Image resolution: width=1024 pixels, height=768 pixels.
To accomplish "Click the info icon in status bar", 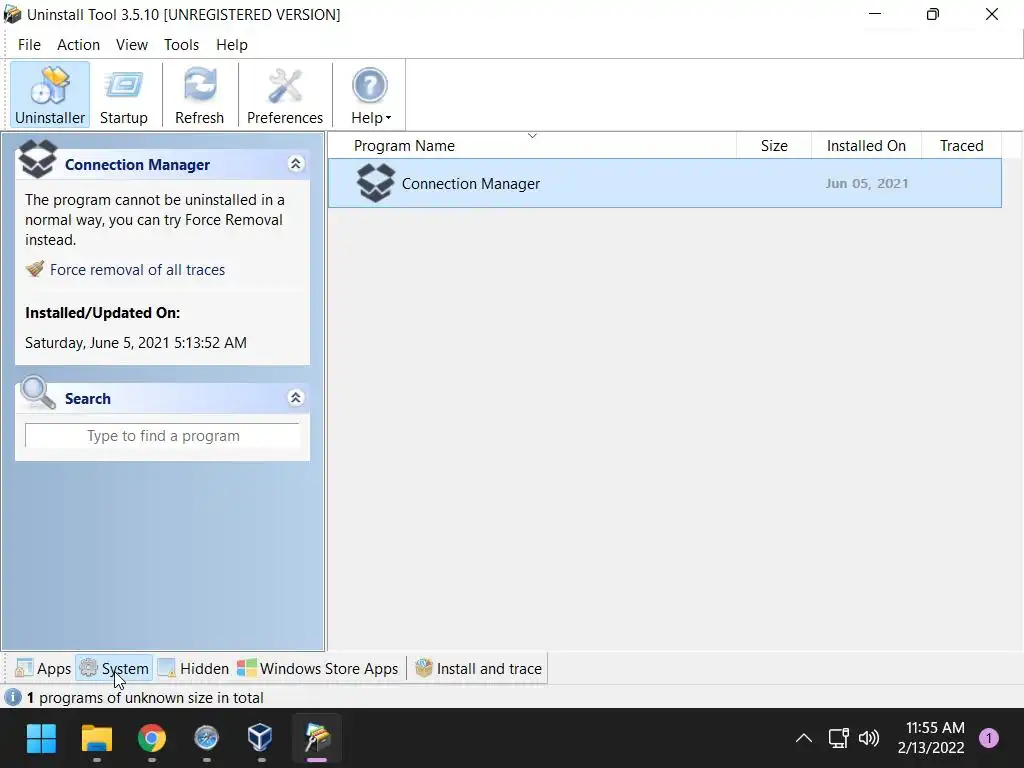I will pyautogui.click(x=12, y=697).
